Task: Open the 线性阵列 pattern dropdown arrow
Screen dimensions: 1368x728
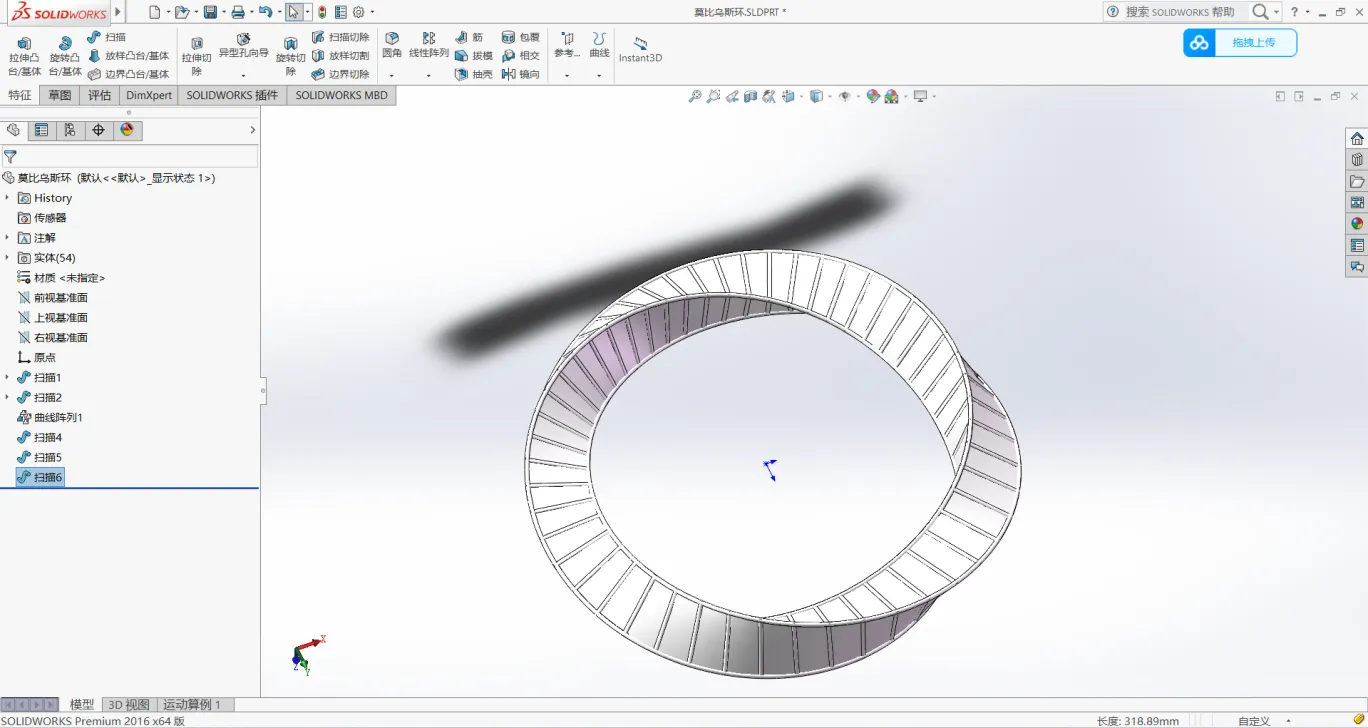Action: point(428,75)
